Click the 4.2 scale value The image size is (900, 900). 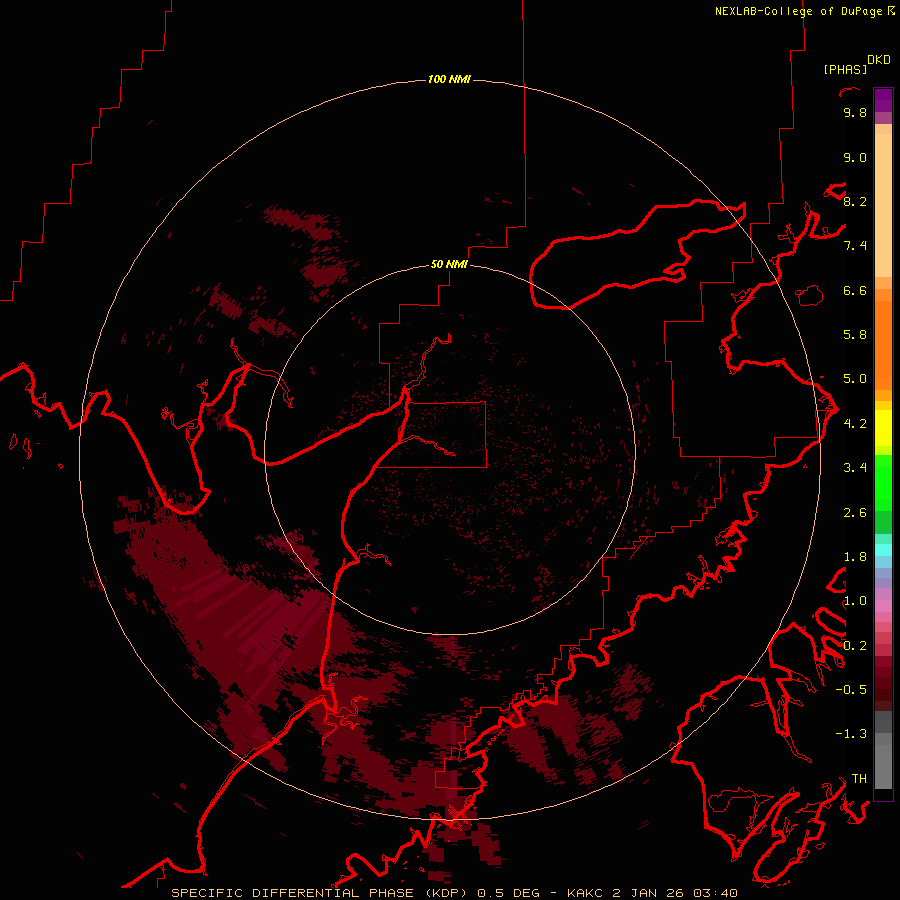[855, 424]
